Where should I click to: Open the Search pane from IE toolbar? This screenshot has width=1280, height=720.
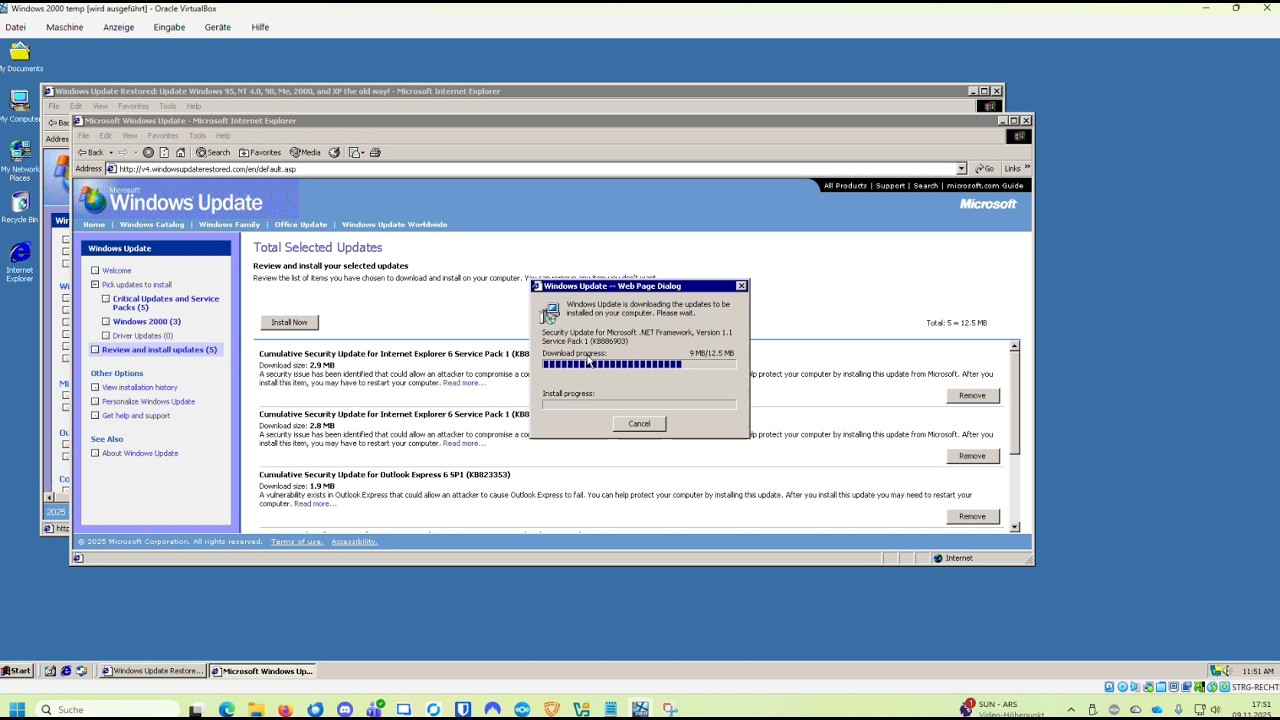click(x=213, y=152)
